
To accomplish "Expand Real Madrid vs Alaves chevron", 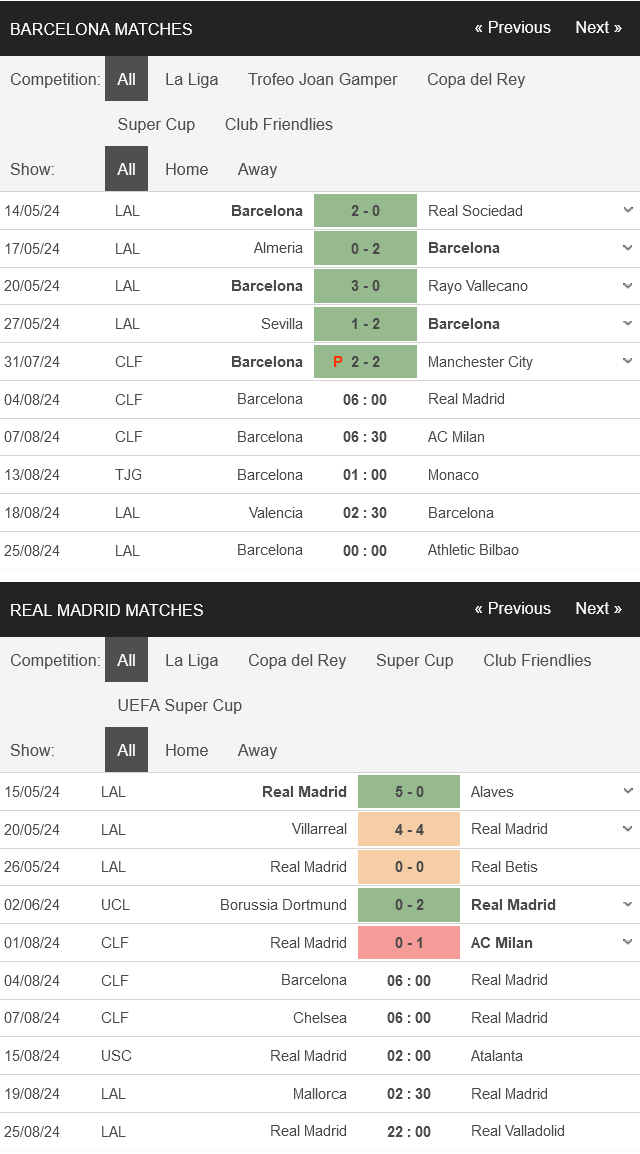I will click(627, 791).
